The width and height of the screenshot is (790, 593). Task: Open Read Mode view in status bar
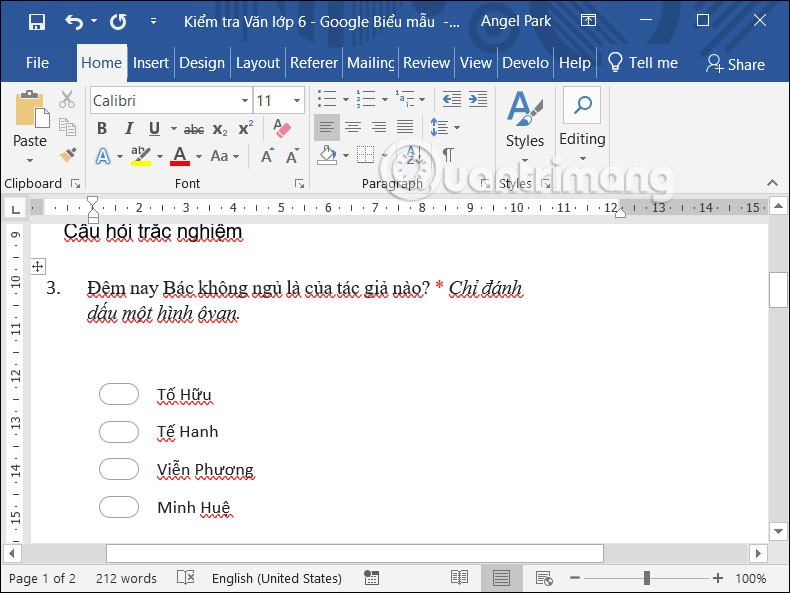pos(459,577)
